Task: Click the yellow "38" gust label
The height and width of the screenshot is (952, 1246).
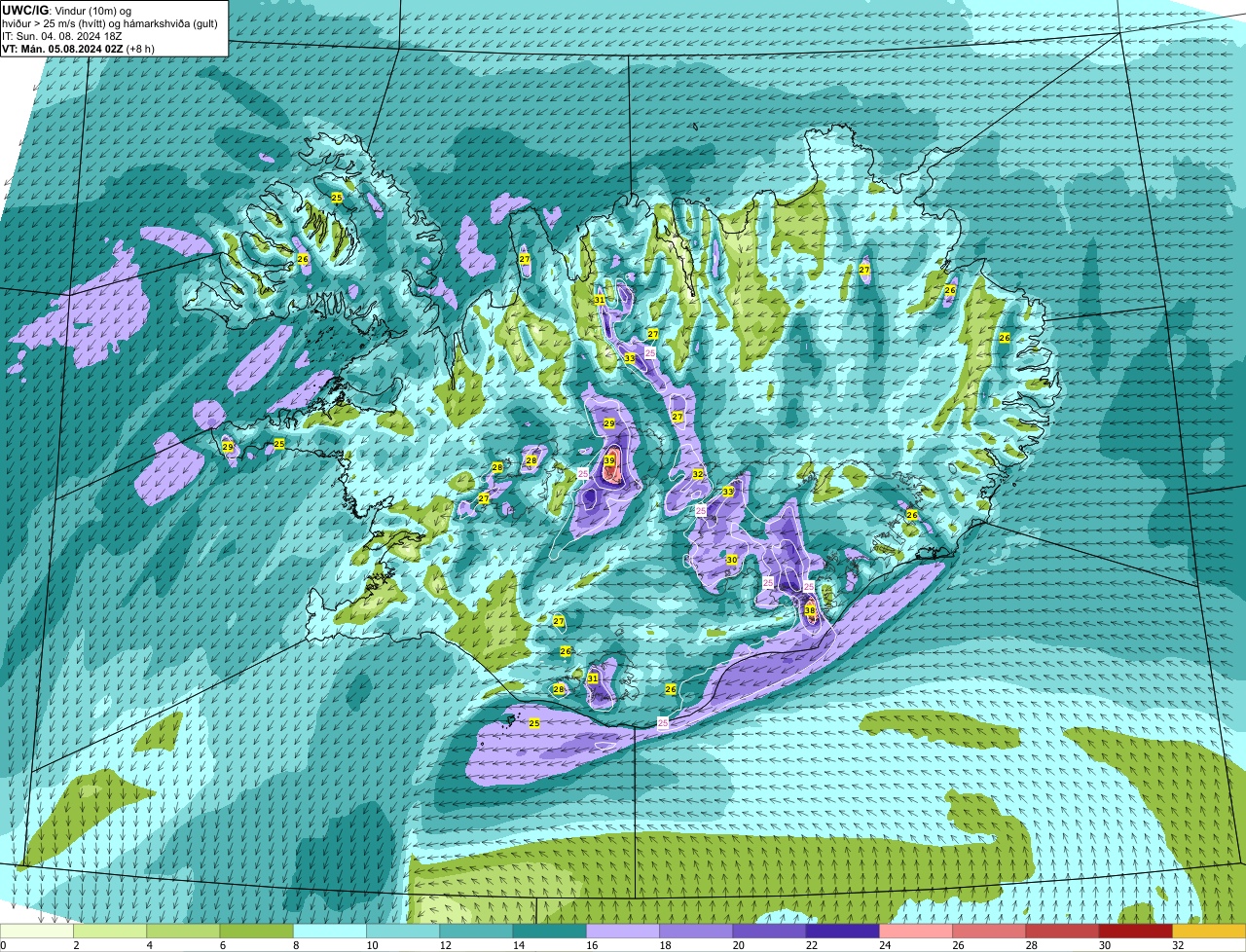Action: 810,610
